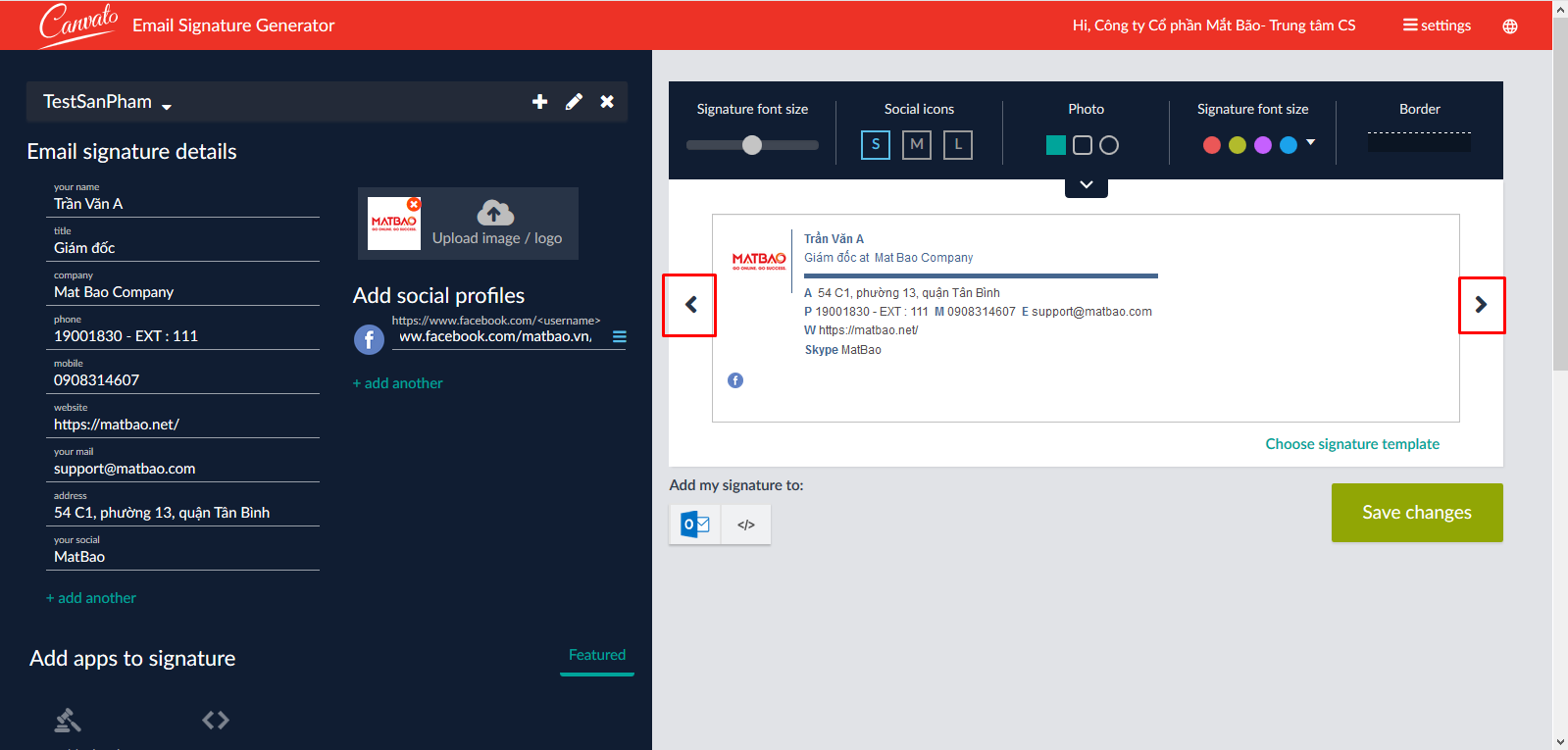
Task: Click MATBAO logo in signature preview
Action: coord(759,260)
